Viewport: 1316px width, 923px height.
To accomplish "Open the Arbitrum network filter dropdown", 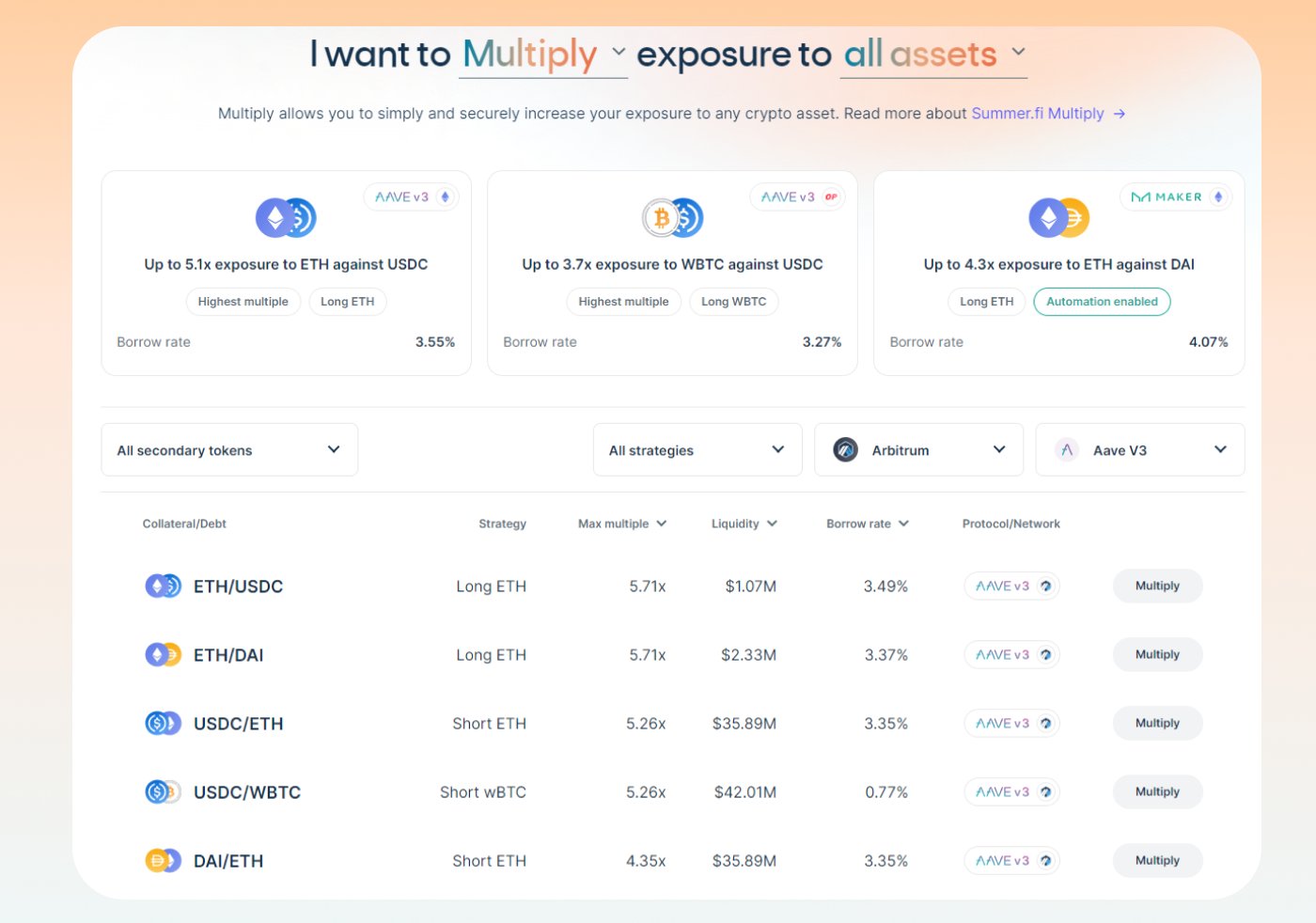I will point(918,450).
